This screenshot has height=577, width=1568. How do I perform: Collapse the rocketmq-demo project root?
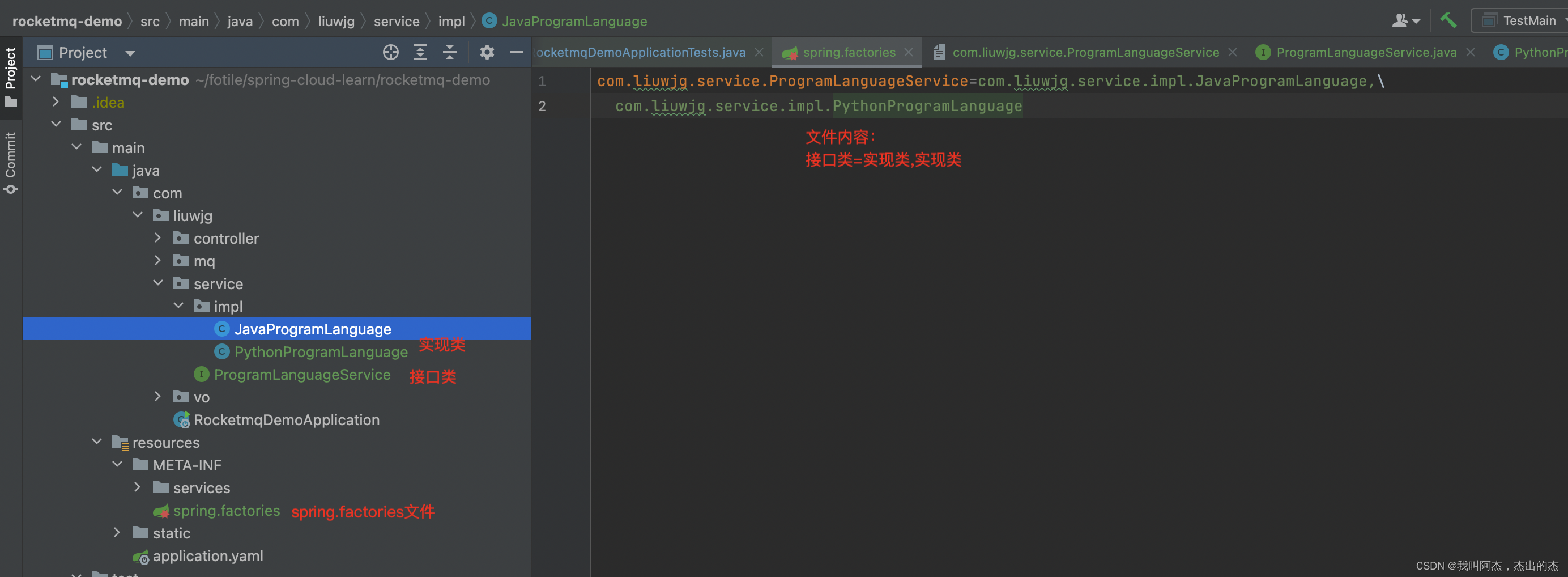(x=36, y=79)
